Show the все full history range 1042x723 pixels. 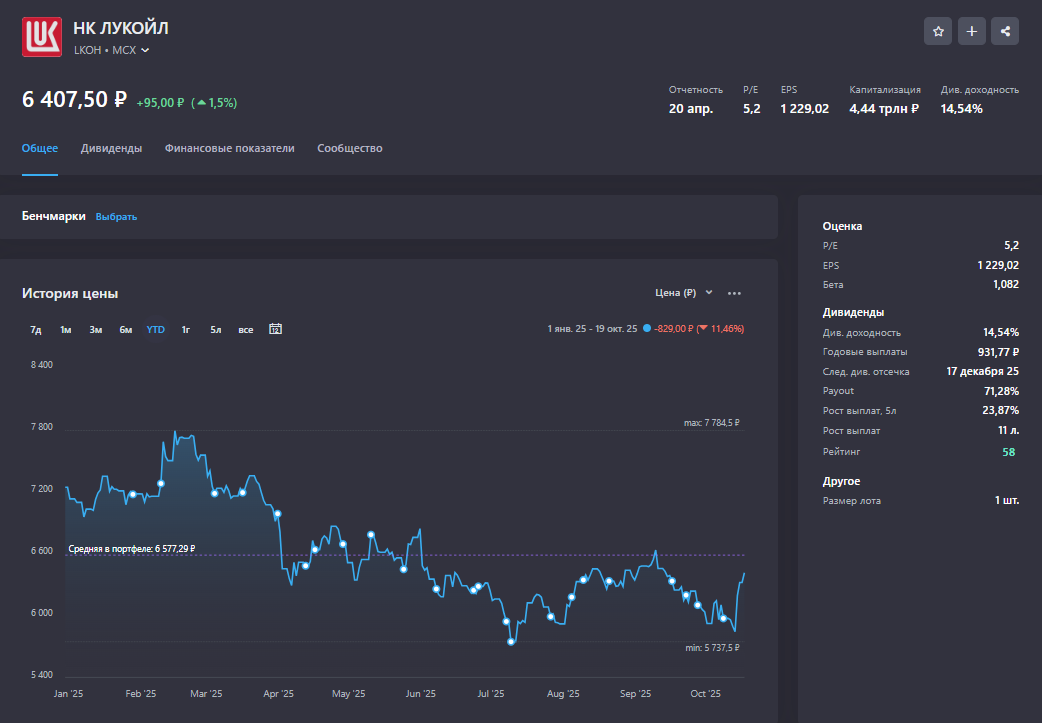[x=245, y=329]
